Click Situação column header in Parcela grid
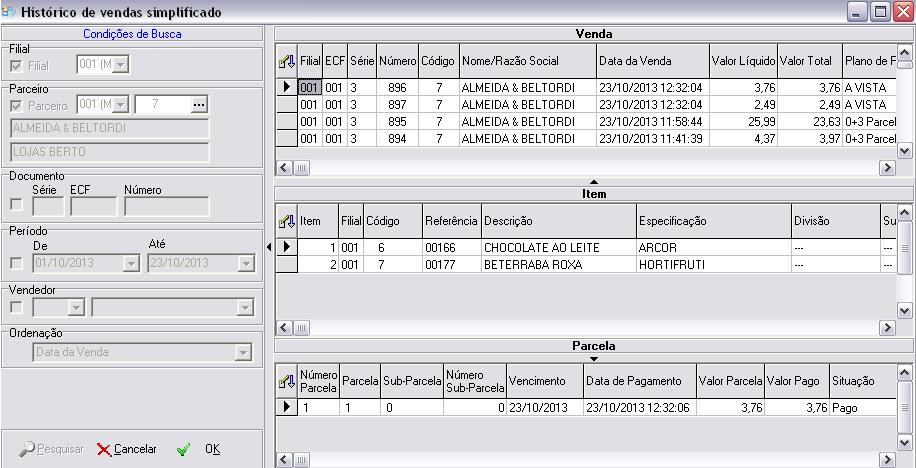The height and width of the screenshot is (468, 916). pos(862,382)
